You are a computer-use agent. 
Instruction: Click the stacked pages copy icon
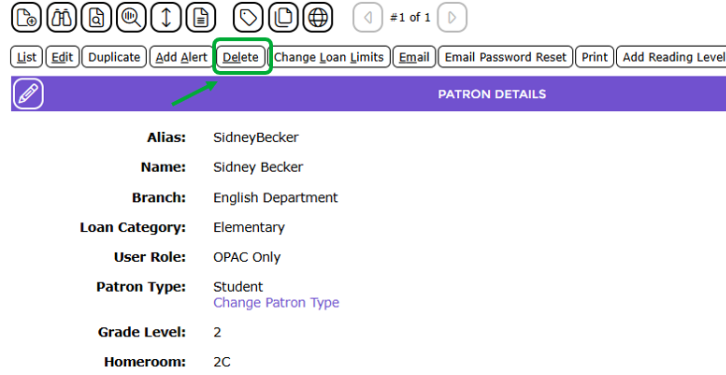click(283, 18)
